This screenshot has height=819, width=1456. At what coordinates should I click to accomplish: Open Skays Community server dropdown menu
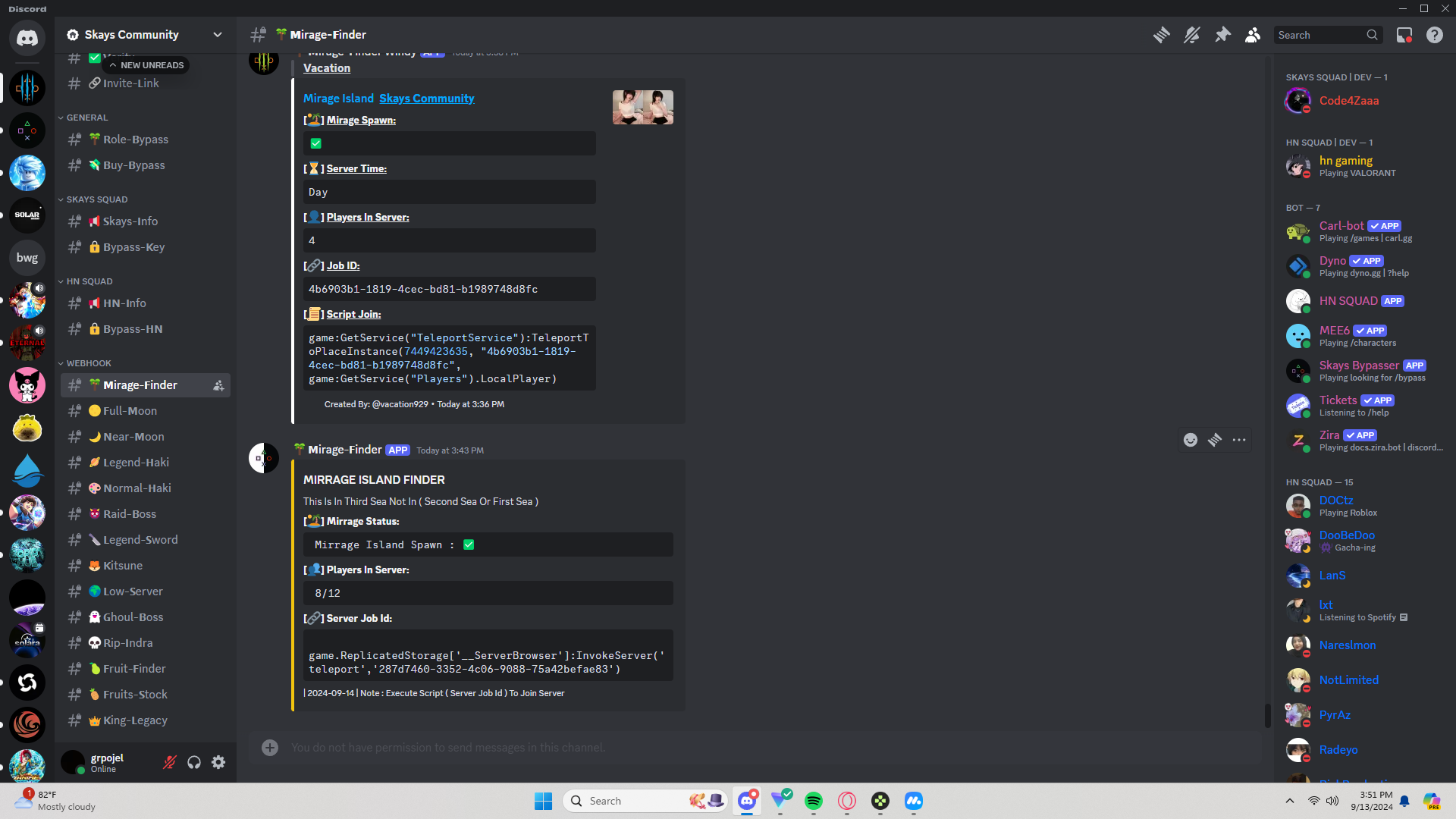[146, 35]
